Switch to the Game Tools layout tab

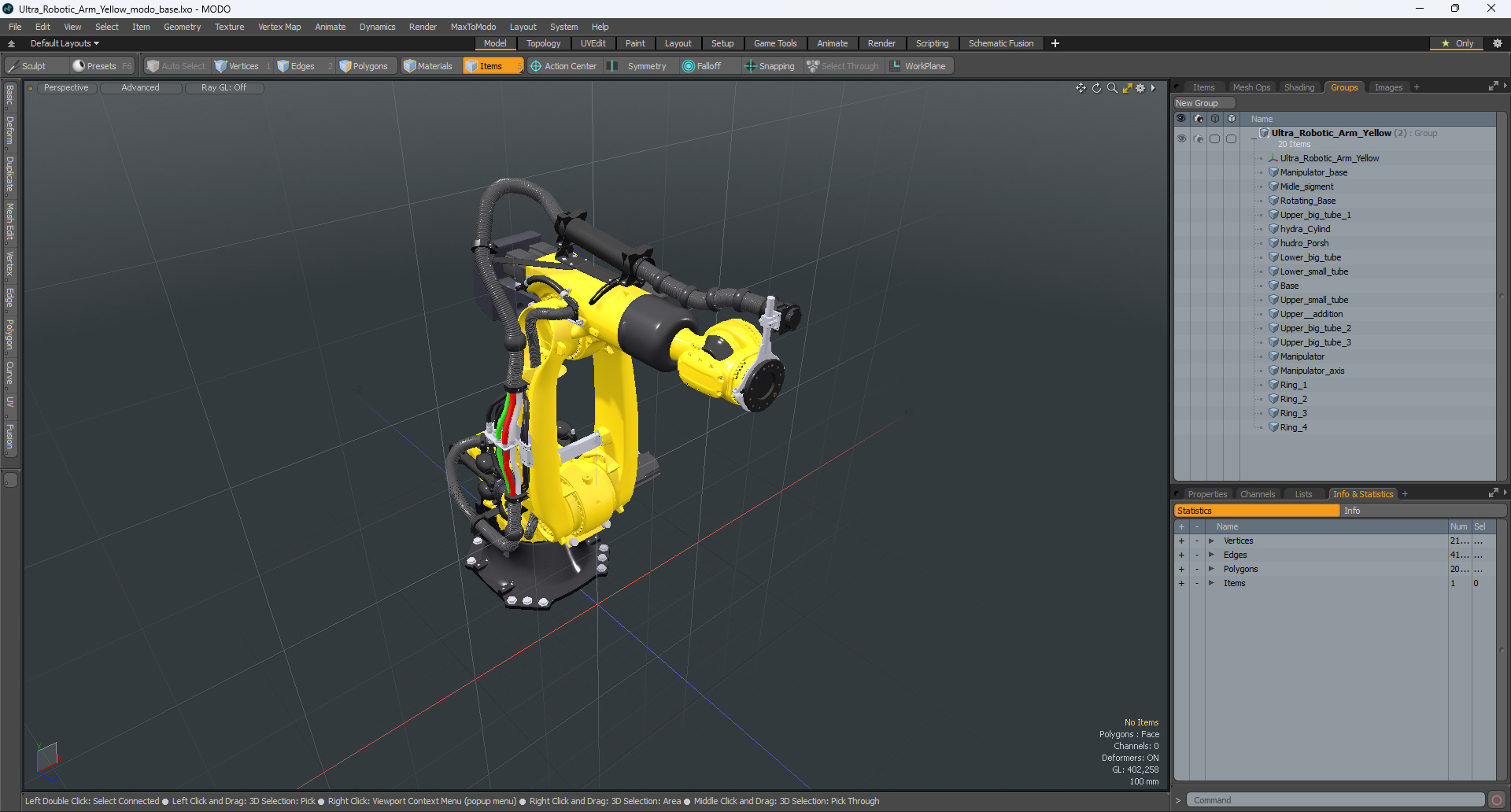click(775, 43)
